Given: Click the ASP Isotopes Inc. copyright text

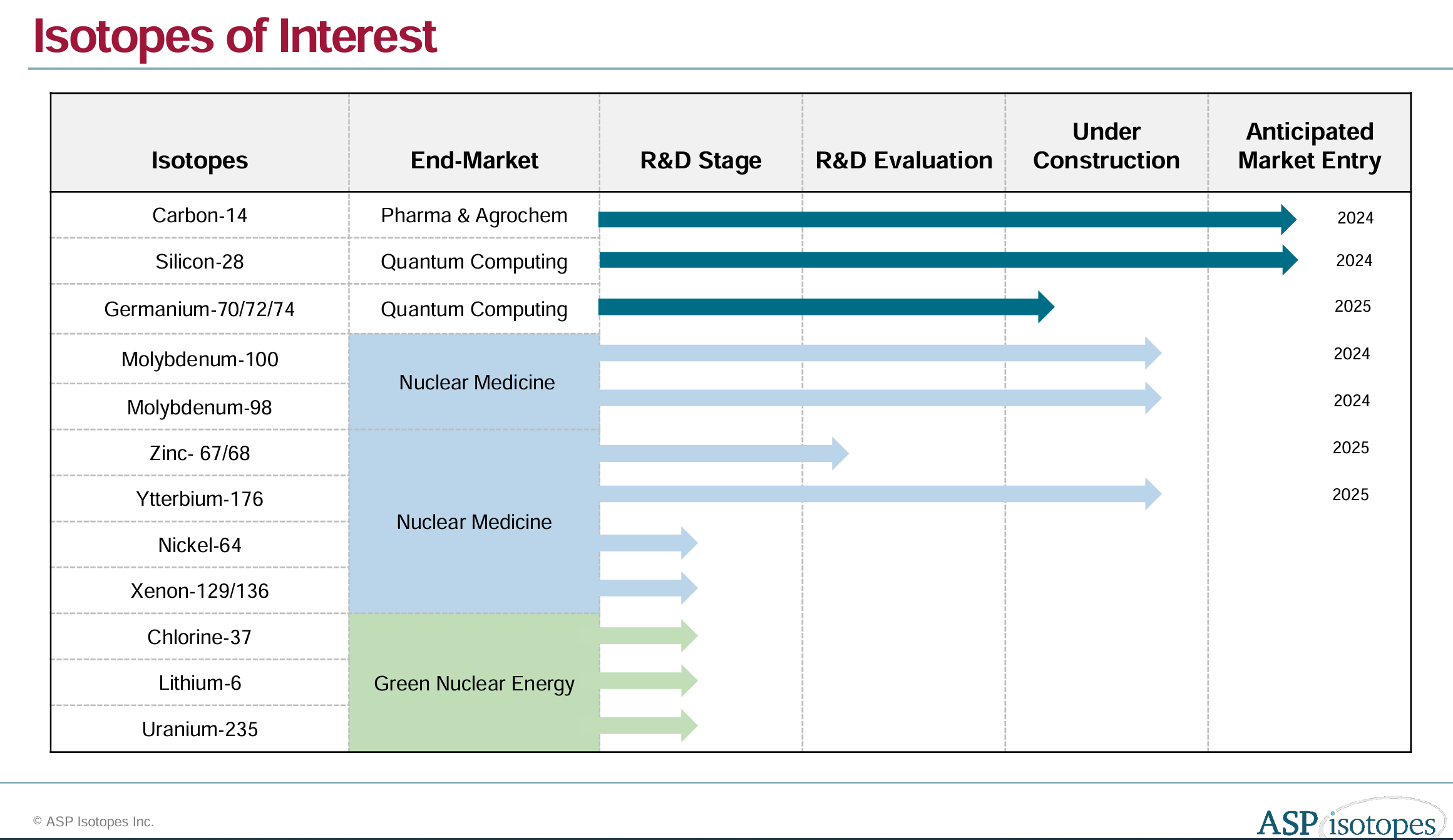Looking at the screenshot, I should pos(95,822).
